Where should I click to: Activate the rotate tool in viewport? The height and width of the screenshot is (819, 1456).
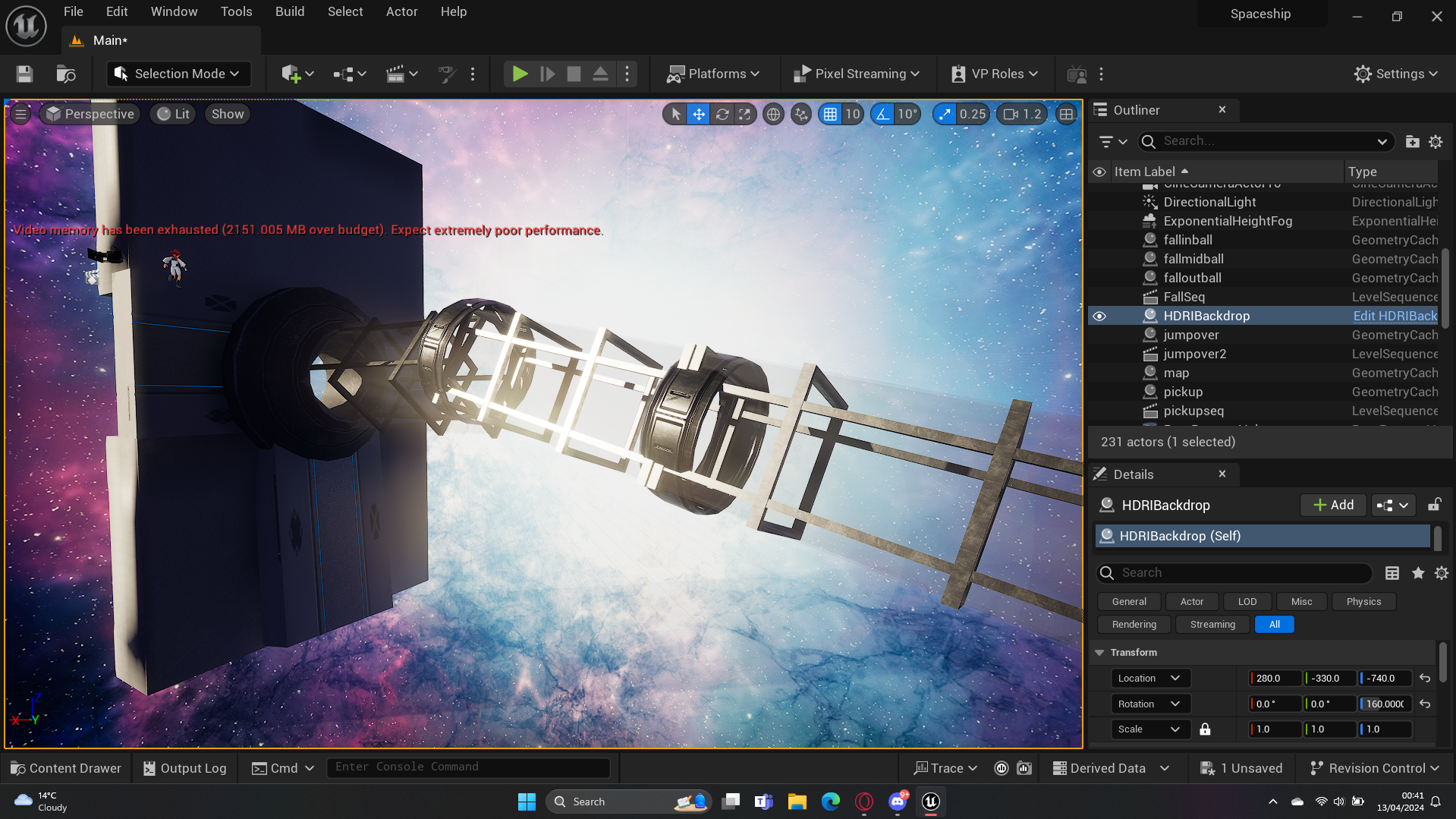722,114
